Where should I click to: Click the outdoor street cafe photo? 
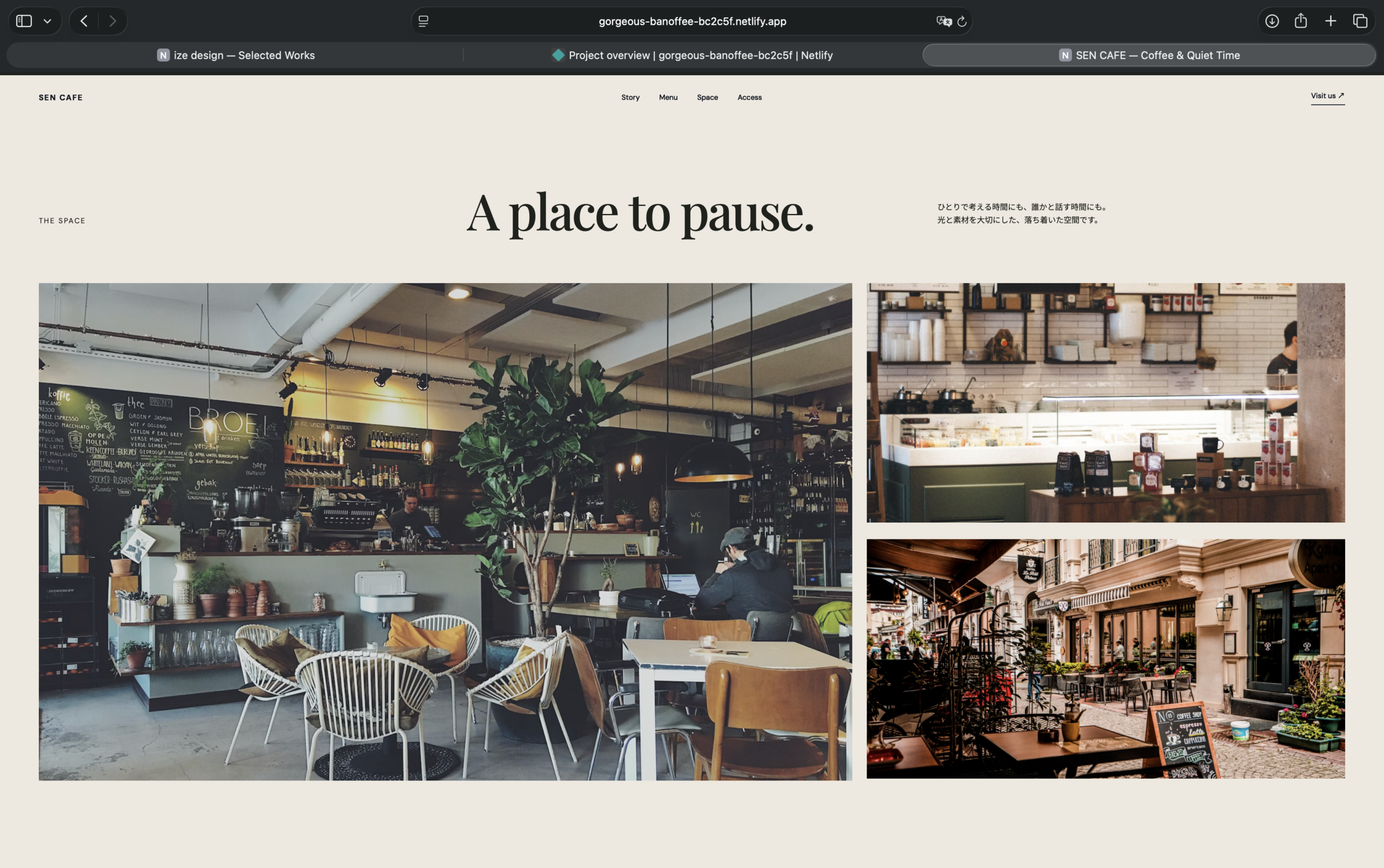tap(1106, 658)
